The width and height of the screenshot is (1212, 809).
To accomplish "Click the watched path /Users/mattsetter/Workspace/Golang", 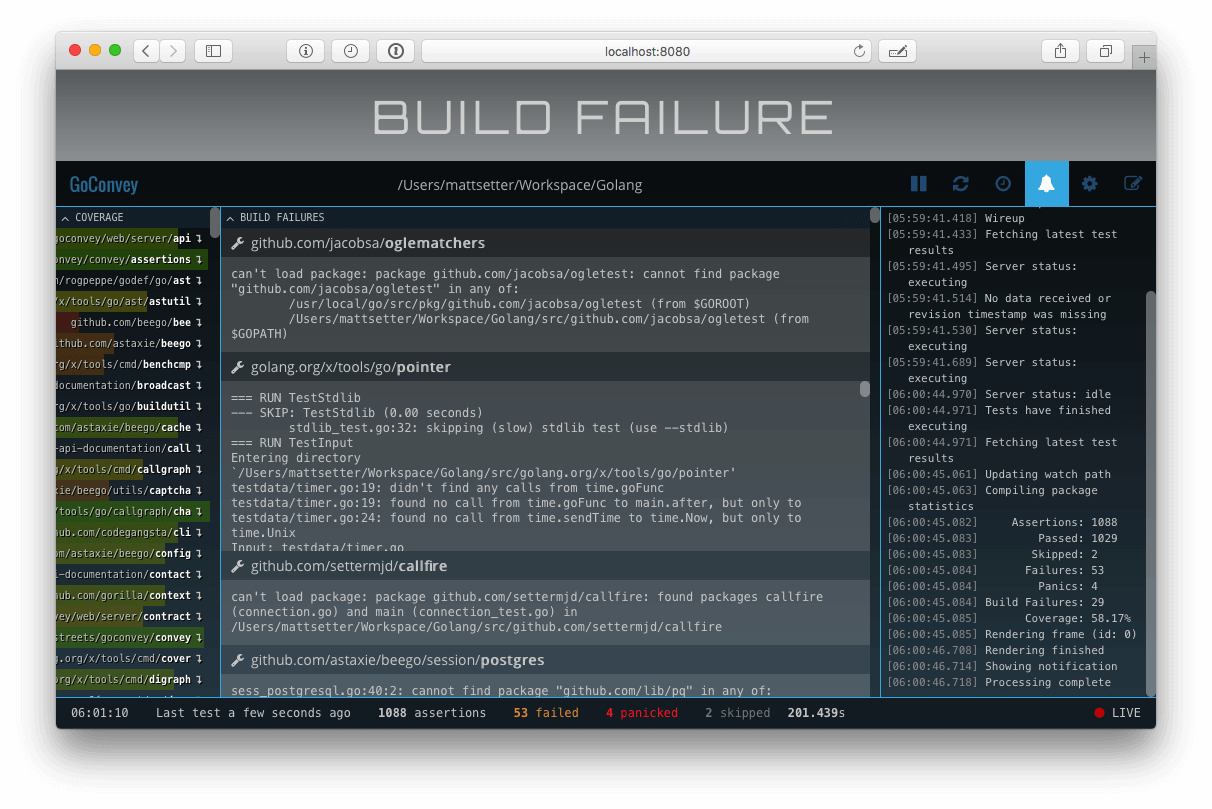I will click(x=520, y=185).
